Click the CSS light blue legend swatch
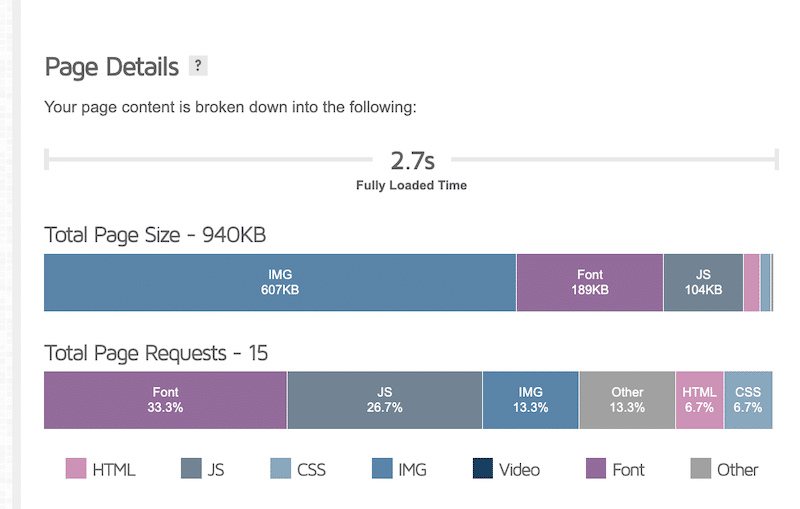The height and width of the screenshot is (509, 800). tap(281, 469)
